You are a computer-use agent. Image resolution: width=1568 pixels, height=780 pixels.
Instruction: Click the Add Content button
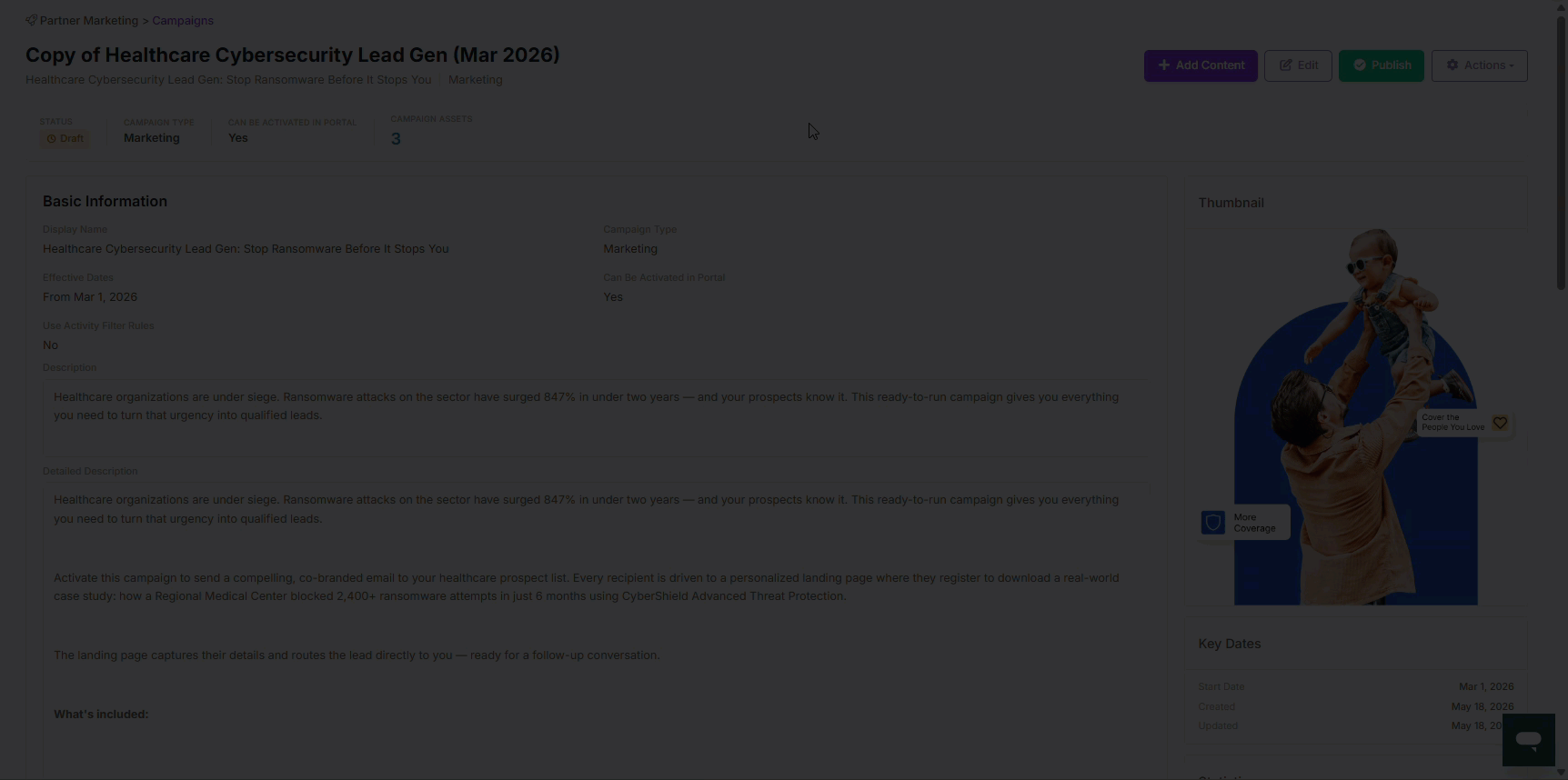pyautogui.click(x=1201, y=65)
